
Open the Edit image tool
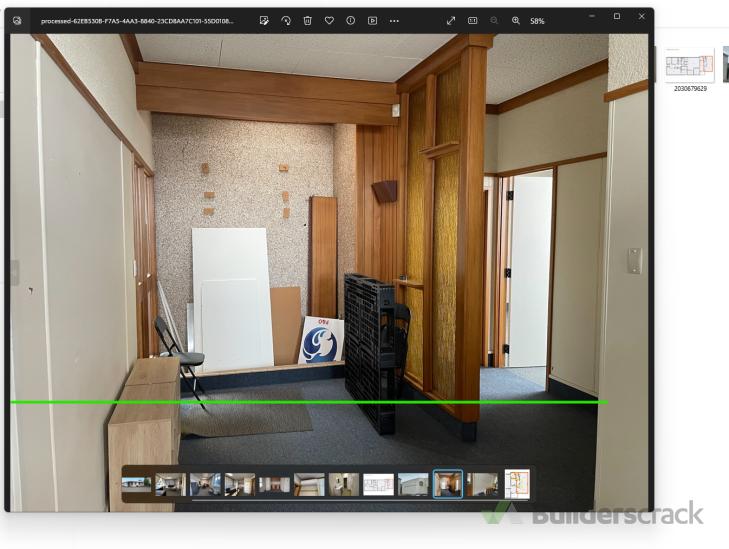click(264, 20)
